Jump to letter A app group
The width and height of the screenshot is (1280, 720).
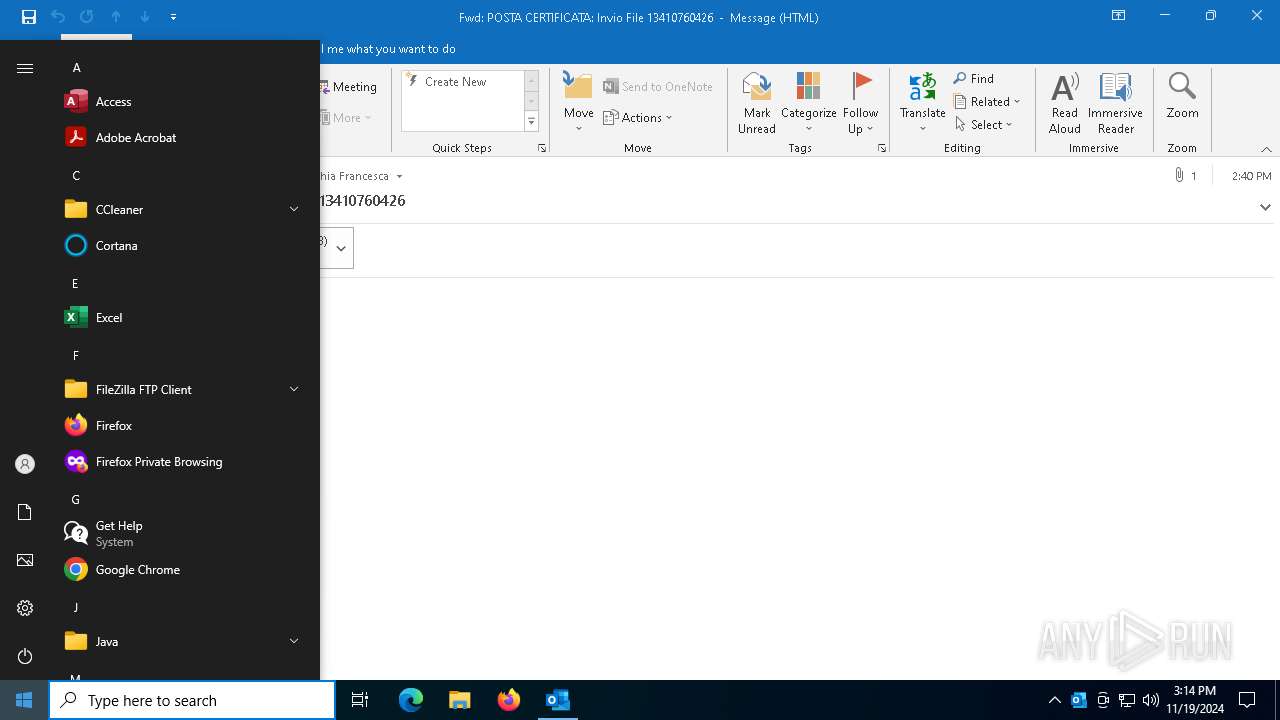pos(76,68)
